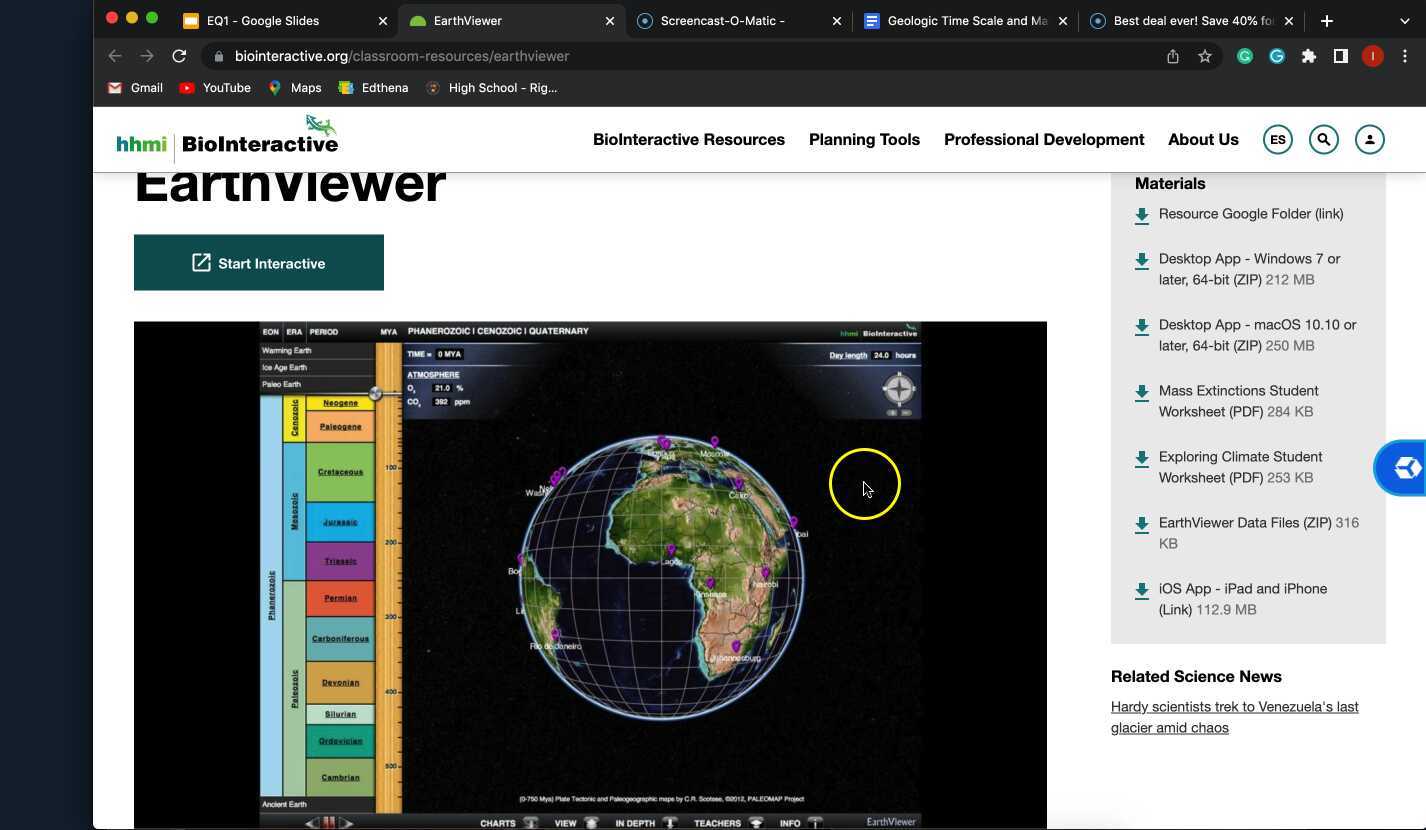Viewport: 1426px width, 830px height.
Task: Click the address bar URL field
Action: (x=680, y=56)
